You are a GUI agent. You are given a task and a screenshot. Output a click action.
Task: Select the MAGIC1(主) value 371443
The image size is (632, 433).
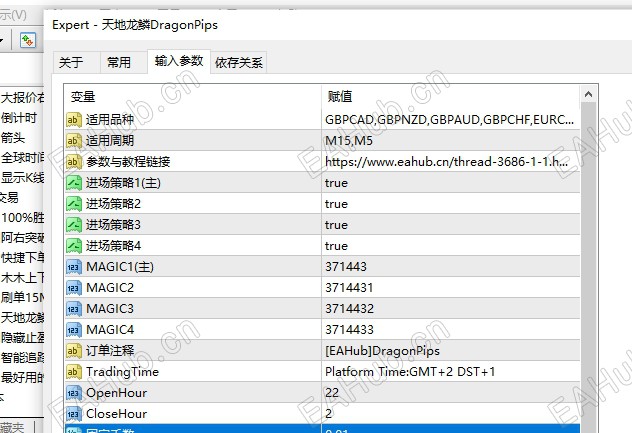coord(451,266)
